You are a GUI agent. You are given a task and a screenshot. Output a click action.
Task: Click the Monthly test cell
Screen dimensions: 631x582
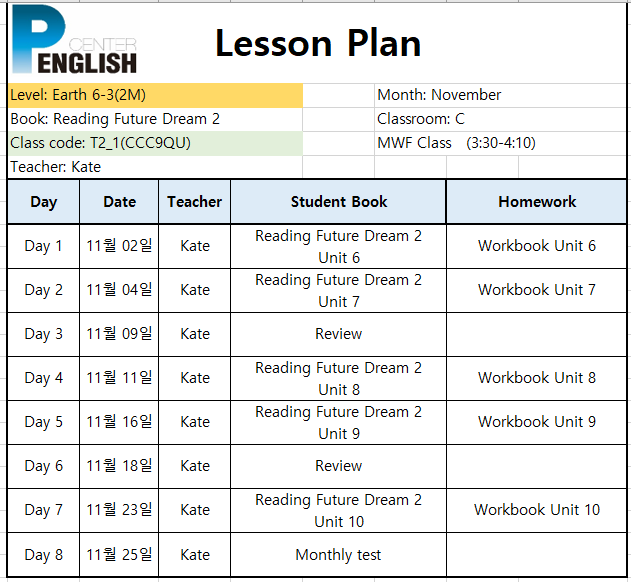point(338,555)
